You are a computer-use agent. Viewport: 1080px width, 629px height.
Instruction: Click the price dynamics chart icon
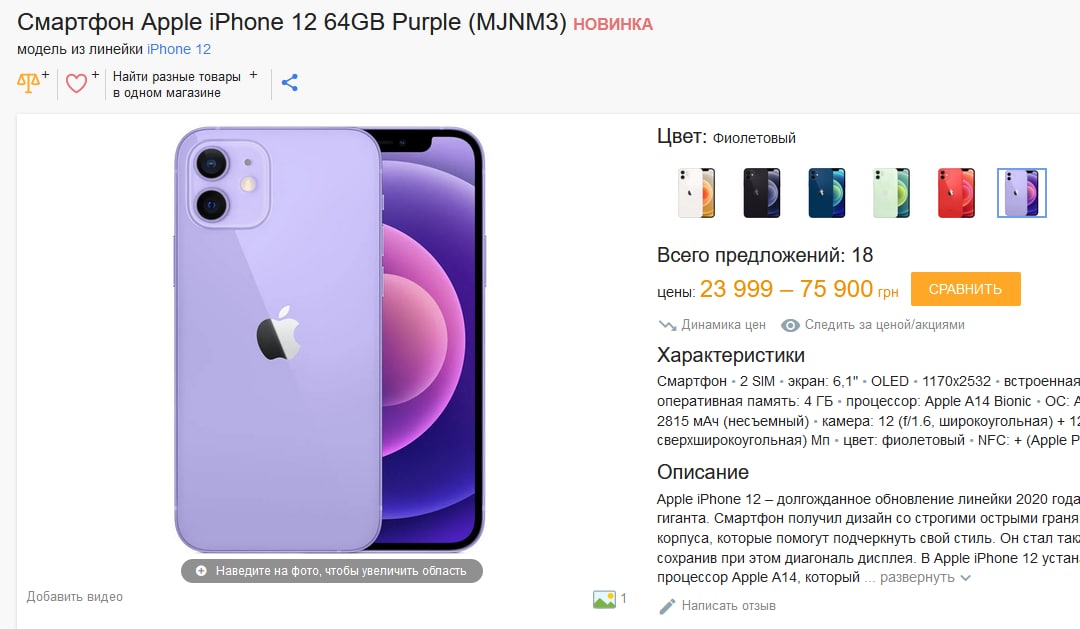click(x=667, y=325)
